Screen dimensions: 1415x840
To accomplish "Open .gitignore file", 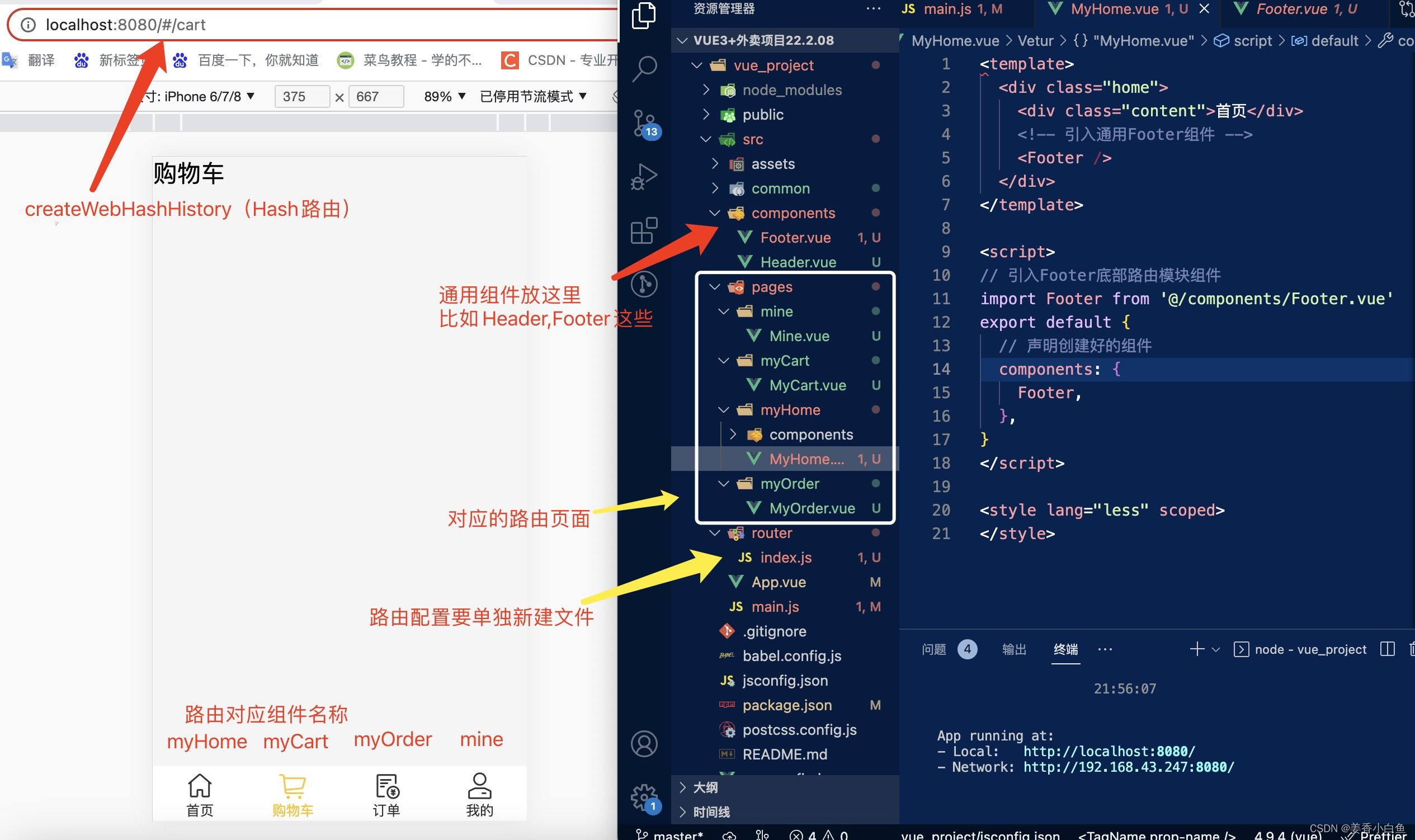I will [x=785, y=631].
